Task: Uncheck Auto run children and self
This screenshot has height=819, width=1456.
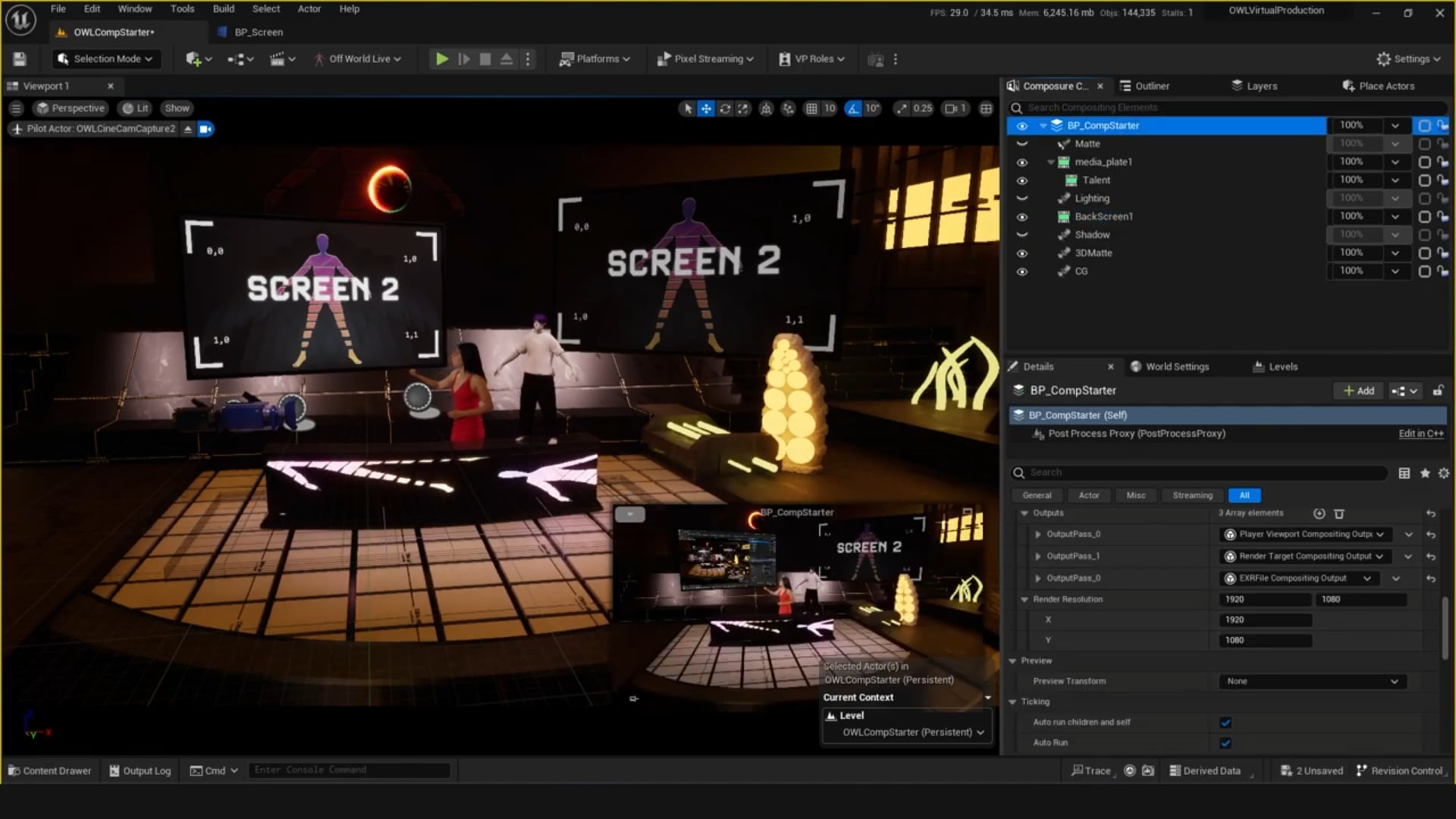Action: tap(1225, 723)
